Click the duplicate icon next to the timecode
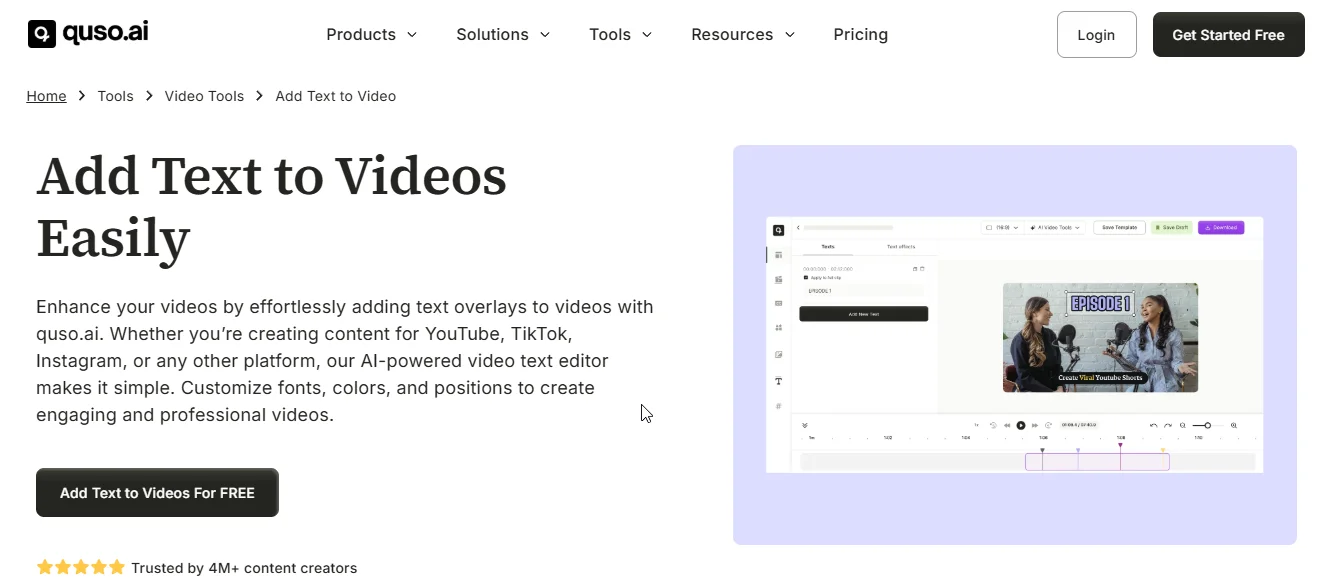Viewport: 1334px width, 585px height. tap(915, 269)
